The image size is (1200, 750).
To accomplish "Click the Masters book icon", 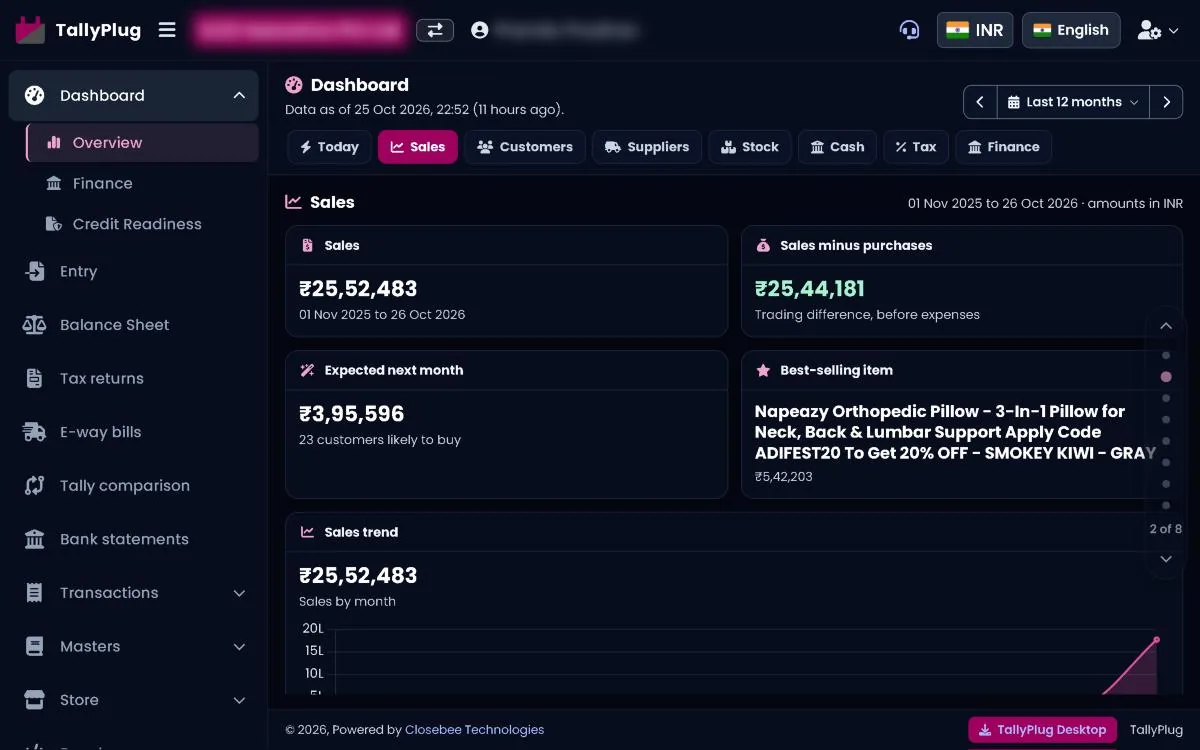I will tap(35, 647).
